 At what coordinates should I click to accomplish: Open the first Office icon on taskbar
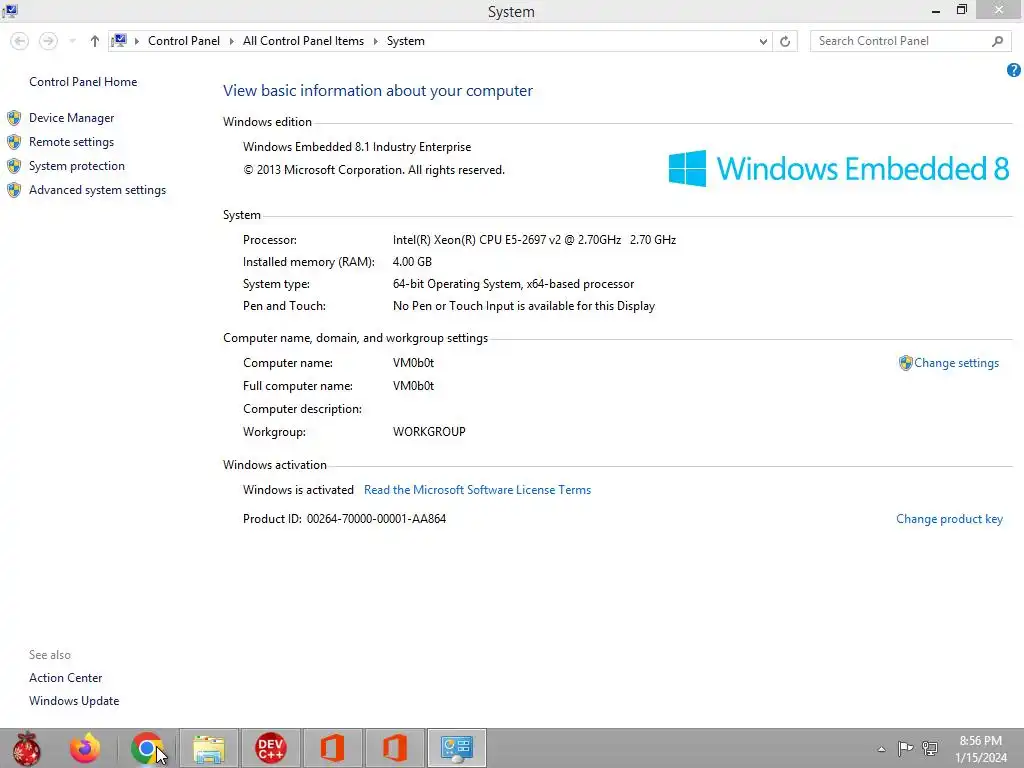point(332,748)
